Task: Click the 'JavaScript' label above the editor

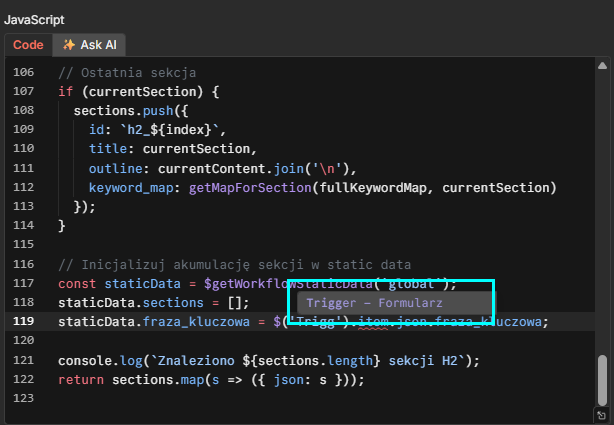Action: pyautogui.click(x=34, y=20)
